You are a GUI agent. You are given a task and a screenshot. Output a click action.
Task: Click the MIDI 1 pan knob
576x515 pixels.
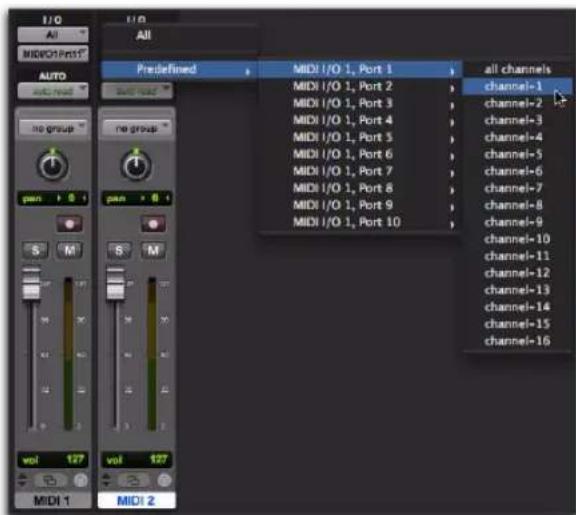click(x=53, y=166)
